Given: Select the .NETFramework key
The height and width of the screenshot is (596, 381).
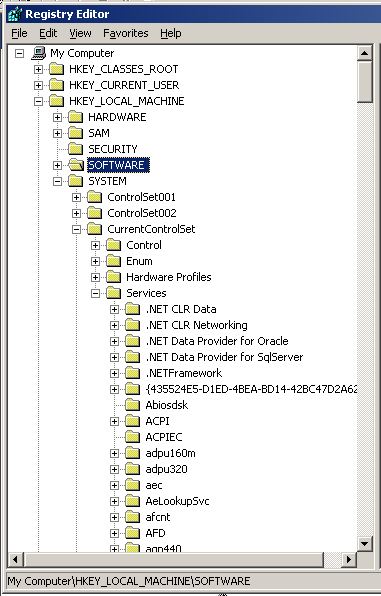Looking at the screenshot, I should [x=184, y=373].
